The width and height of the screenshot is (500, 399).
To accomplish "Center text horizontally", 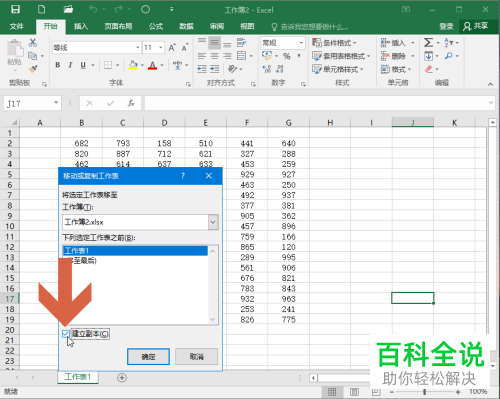I will point(214,56).
